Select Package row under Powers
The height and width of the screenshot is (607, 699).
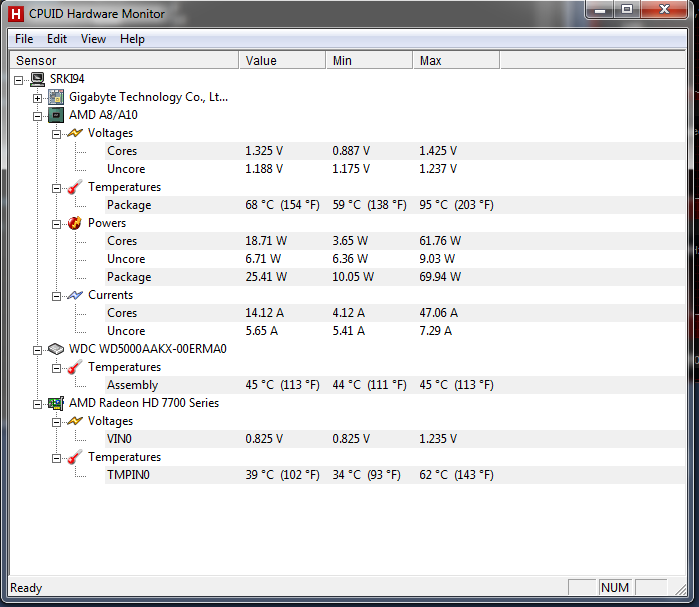395,277
